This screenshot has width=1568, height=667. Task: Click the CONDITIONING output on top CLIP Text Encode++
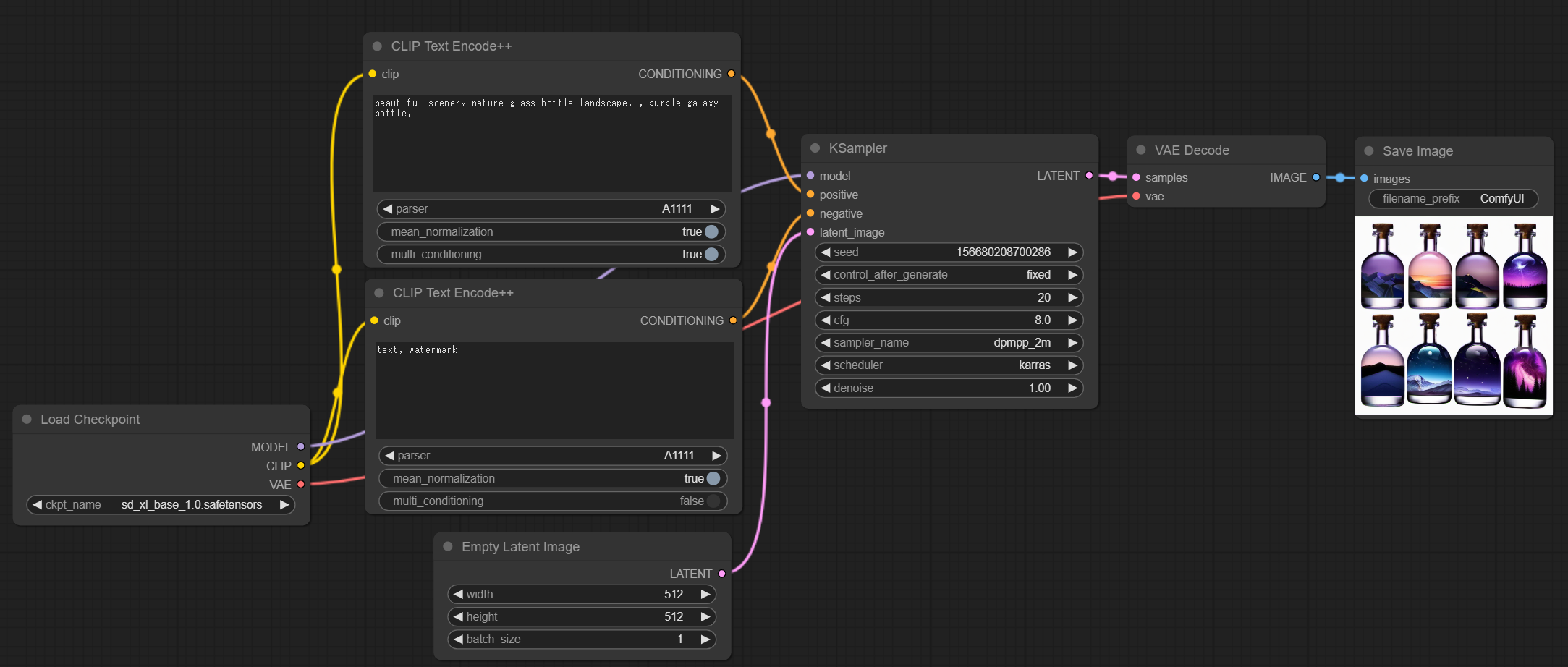[731, 74]
